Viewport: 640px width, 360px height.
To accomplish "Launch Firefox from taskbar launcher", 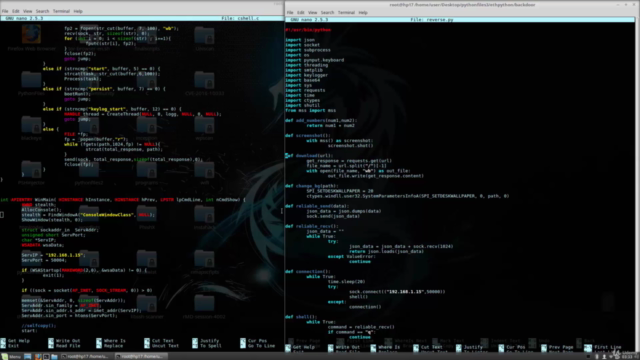I will point(38,357).
